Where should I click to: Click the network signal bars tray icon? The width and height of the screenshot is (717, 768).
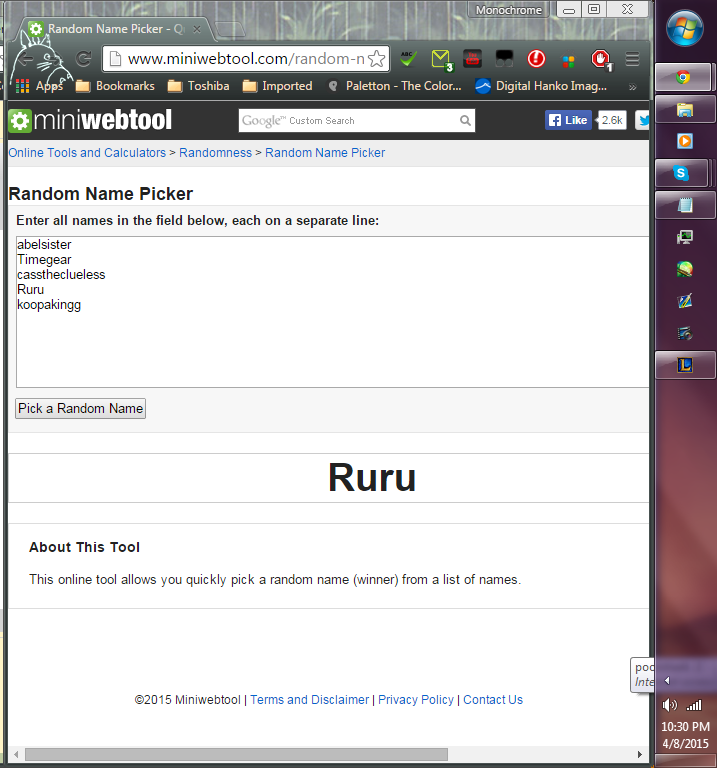tap(694, 705)
